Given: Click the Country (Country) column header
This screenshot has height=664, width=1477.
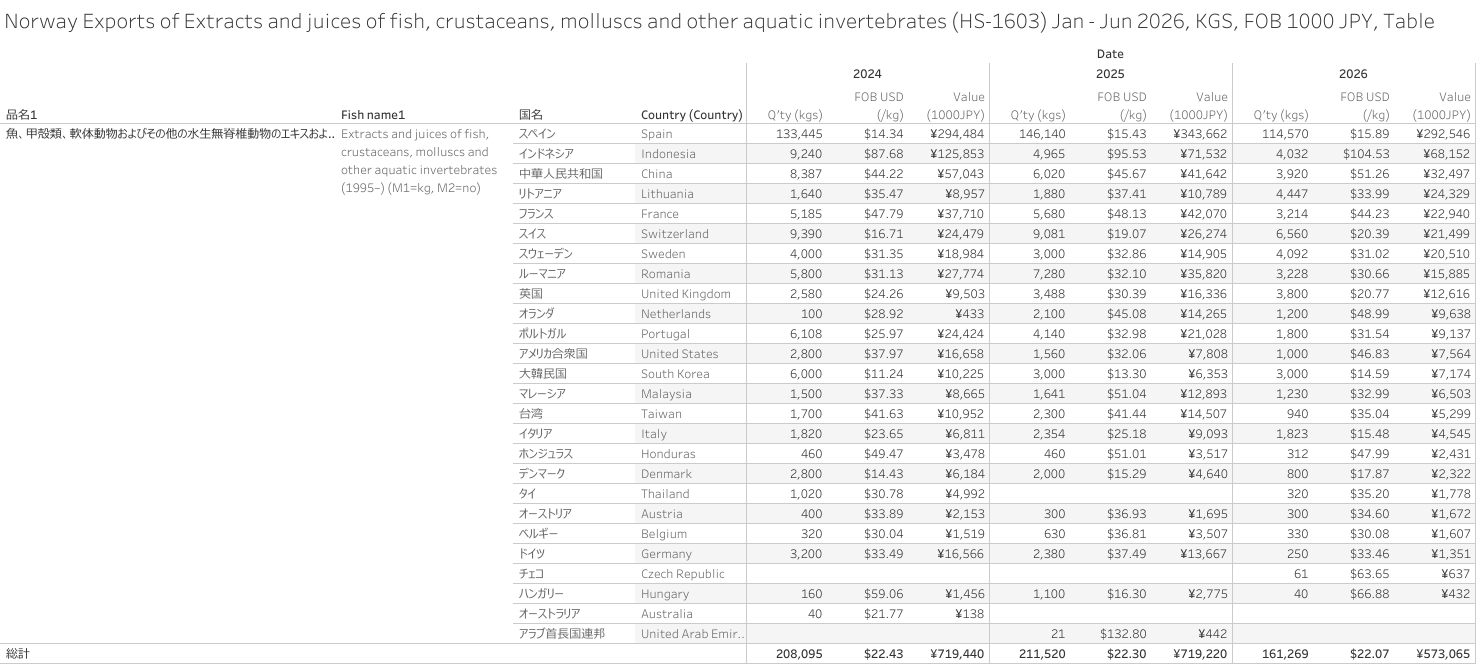Looking at the screenshot, I should pos(691,114).
